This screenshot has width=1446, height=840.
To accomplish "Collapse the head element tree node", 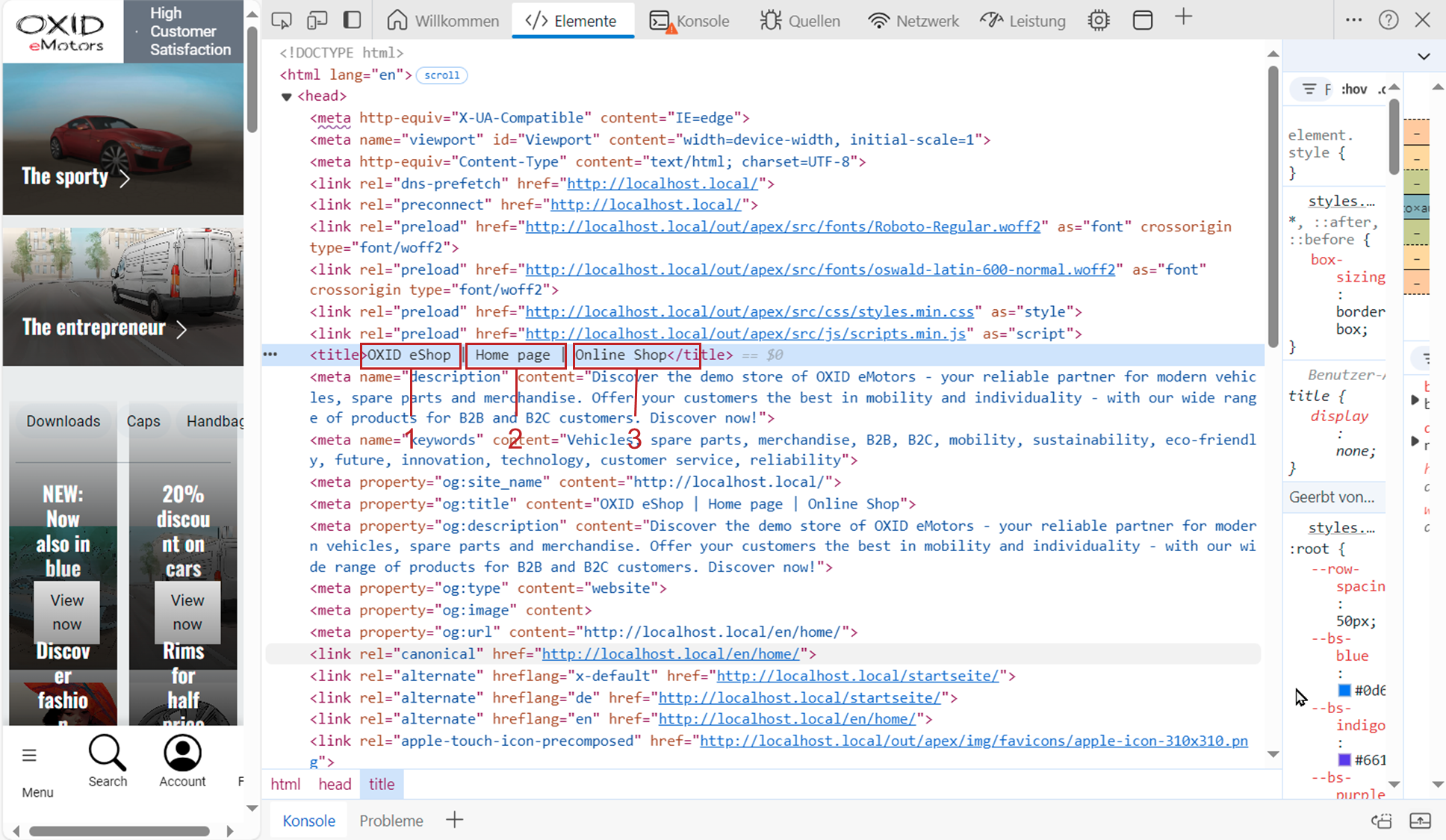I will coord(286,96).
